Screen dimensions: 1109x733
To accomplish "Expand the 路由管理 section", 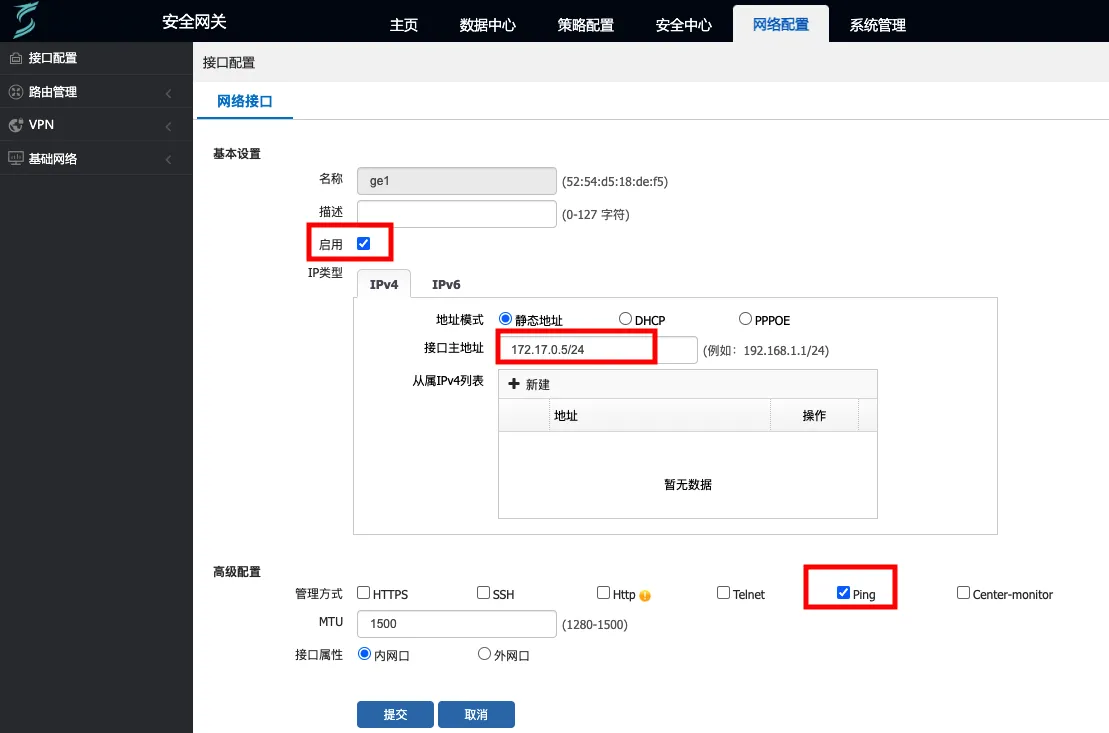I will click(97, 91).
